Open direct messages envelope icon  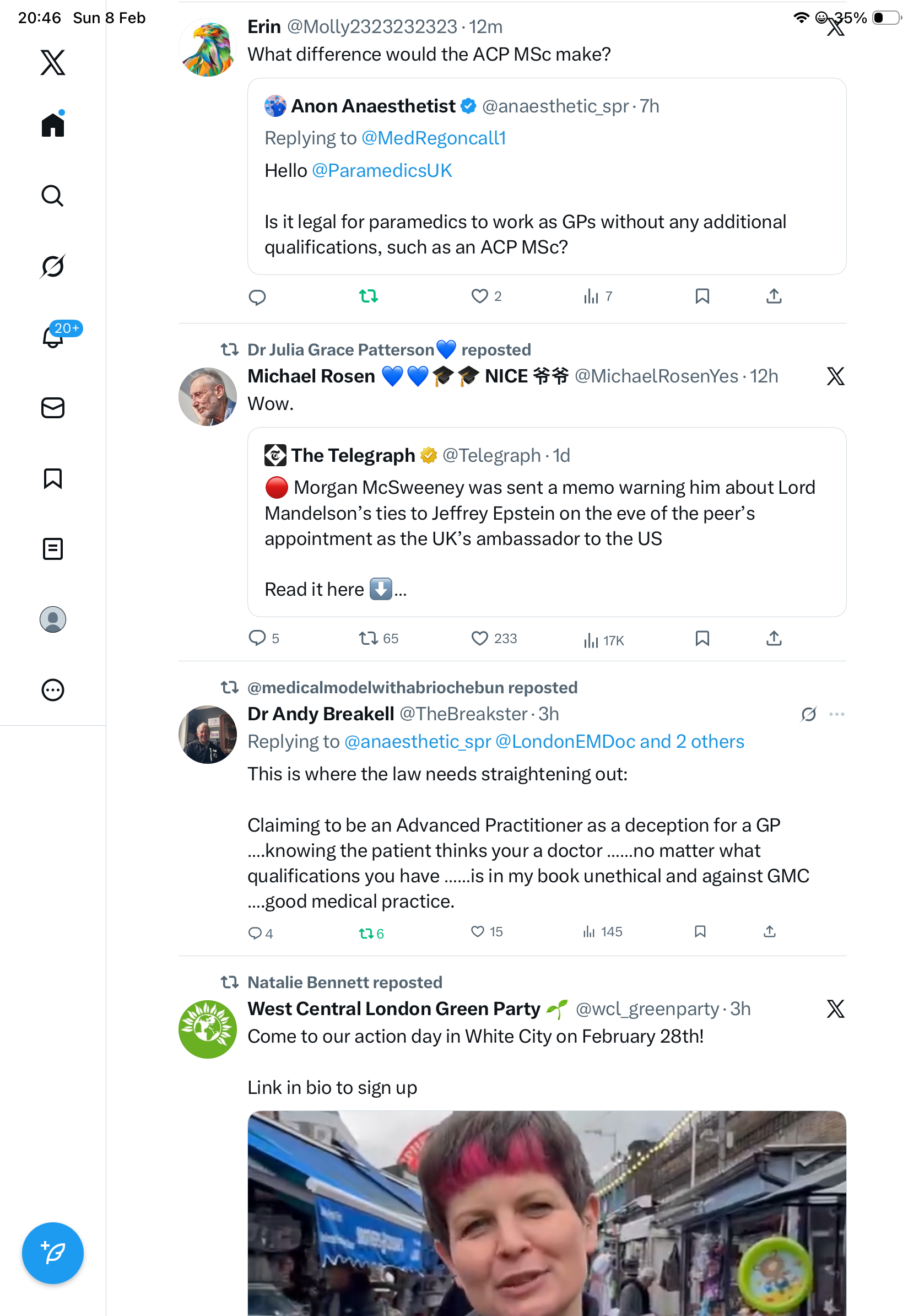click(53, 407)
